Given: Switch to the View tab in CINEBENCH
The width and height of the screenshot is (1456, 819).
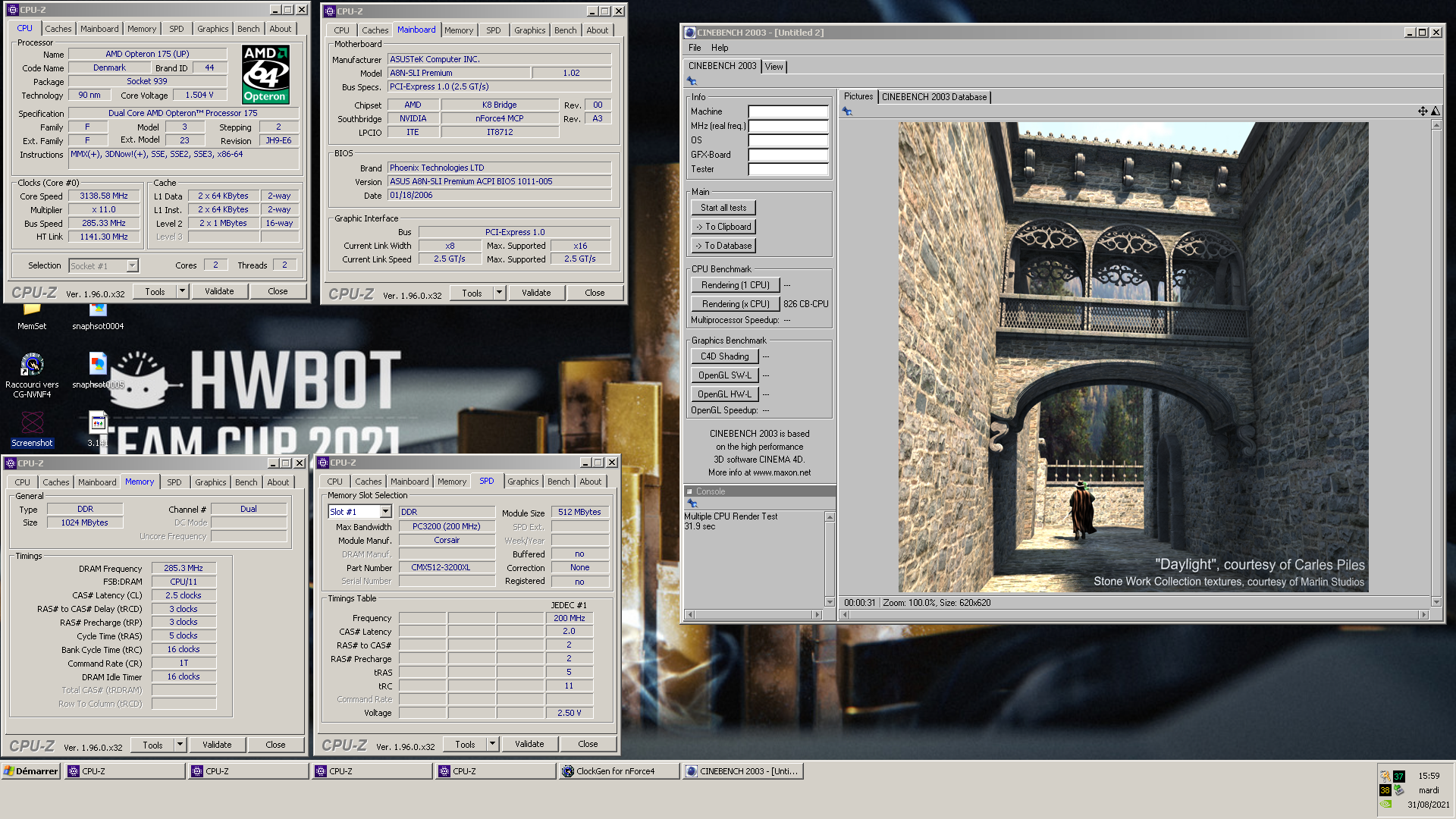Looking at the screenshot, I should pyautogui.click(x=773, y=67).
